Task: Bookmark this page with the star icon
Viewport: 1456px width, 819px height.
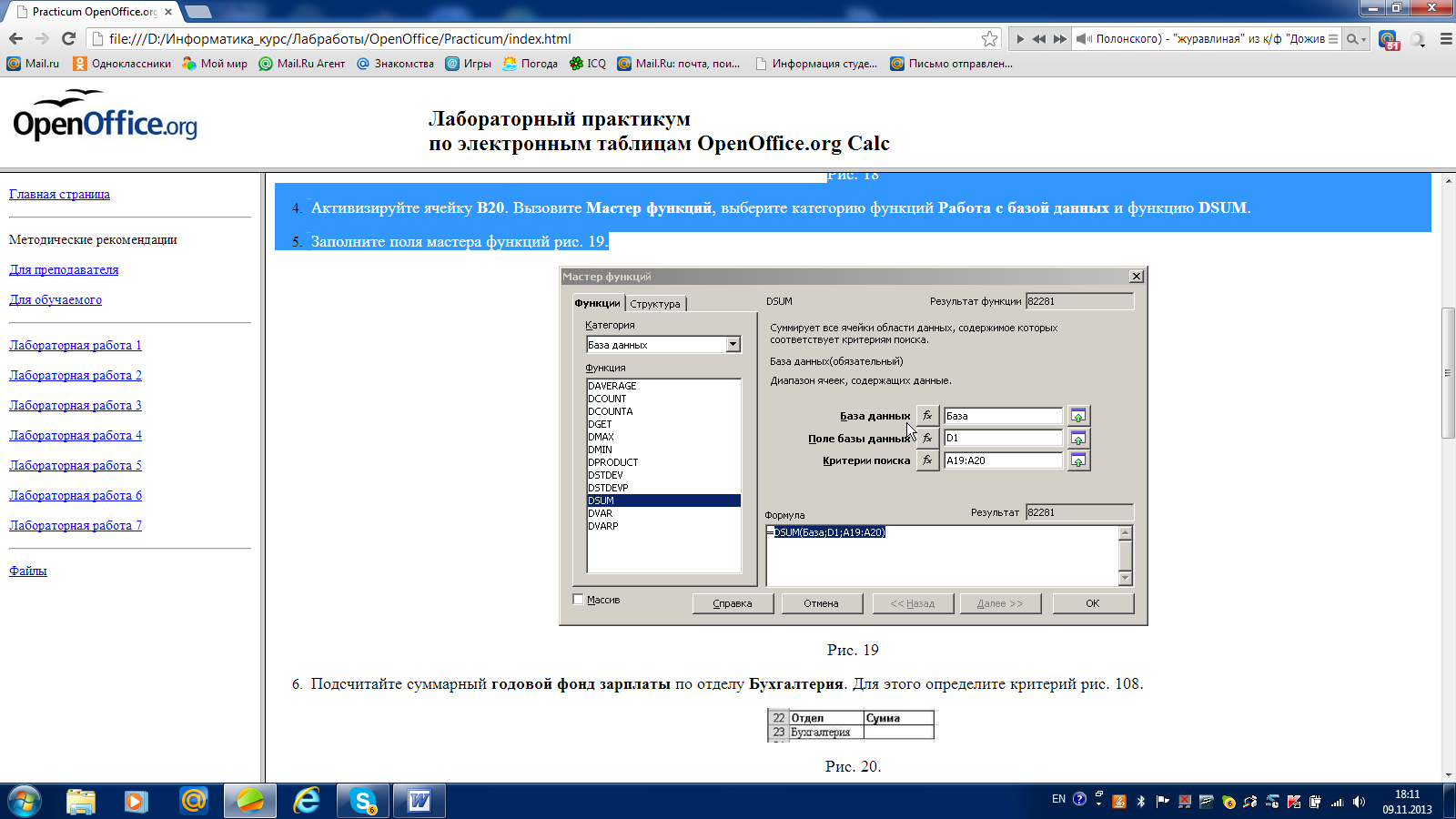Action: [x=989, y=38]
